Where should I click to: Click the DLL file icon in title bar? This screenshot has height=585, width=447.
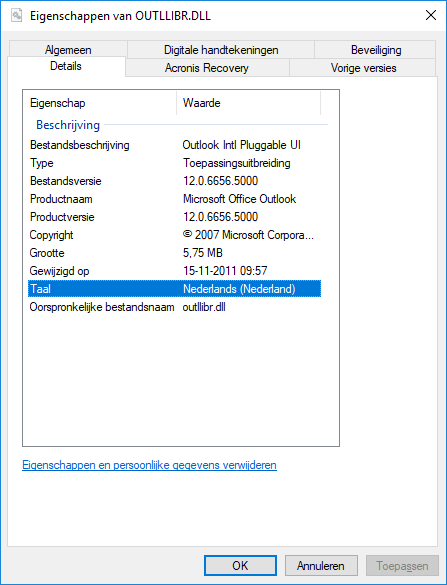pyautogui.click(x=16, y=16)
